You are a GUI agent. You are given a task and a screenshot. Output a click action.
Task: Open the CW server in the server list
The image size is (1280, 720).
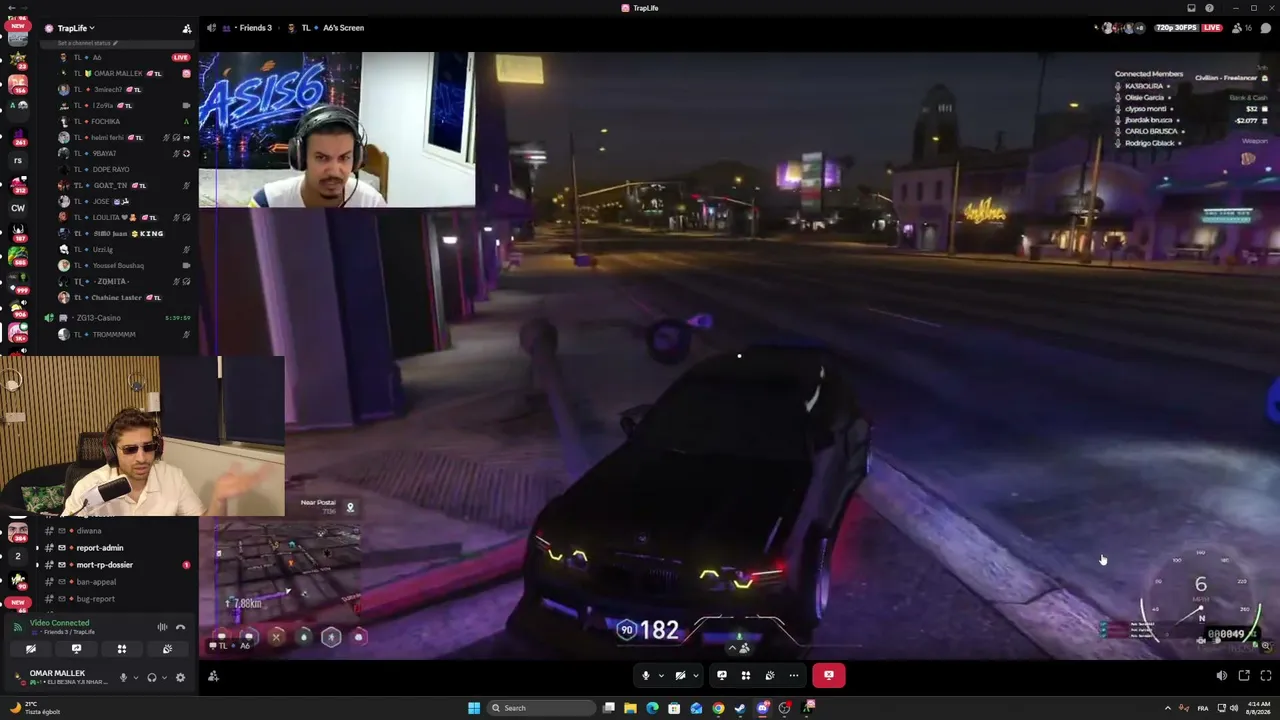coord(18,208)
